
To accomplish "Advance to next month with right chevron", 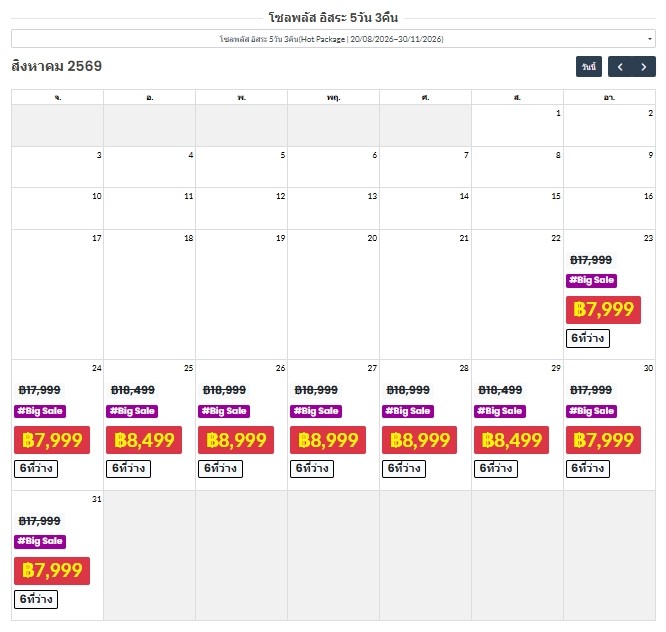I will pos(644,67).
